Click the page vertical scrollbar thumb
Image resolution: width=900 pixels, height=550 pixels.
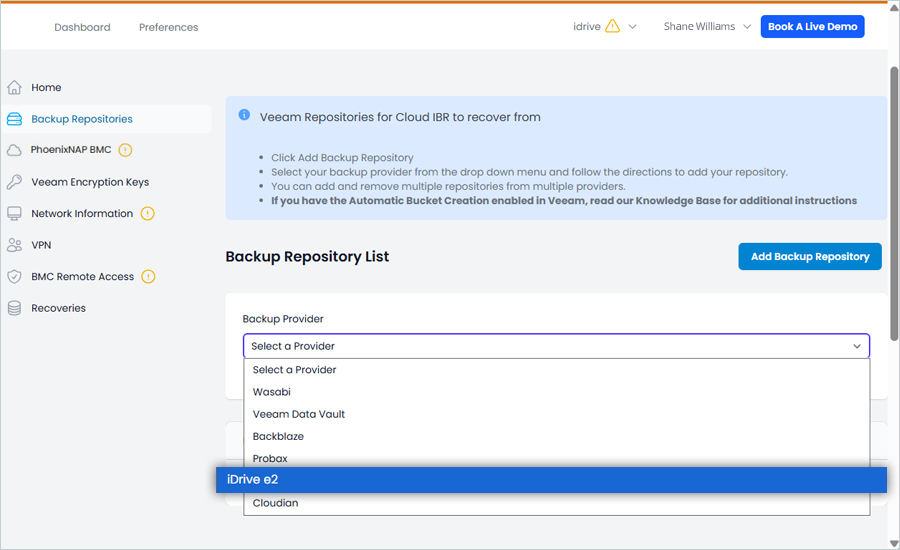coord(894,204)
